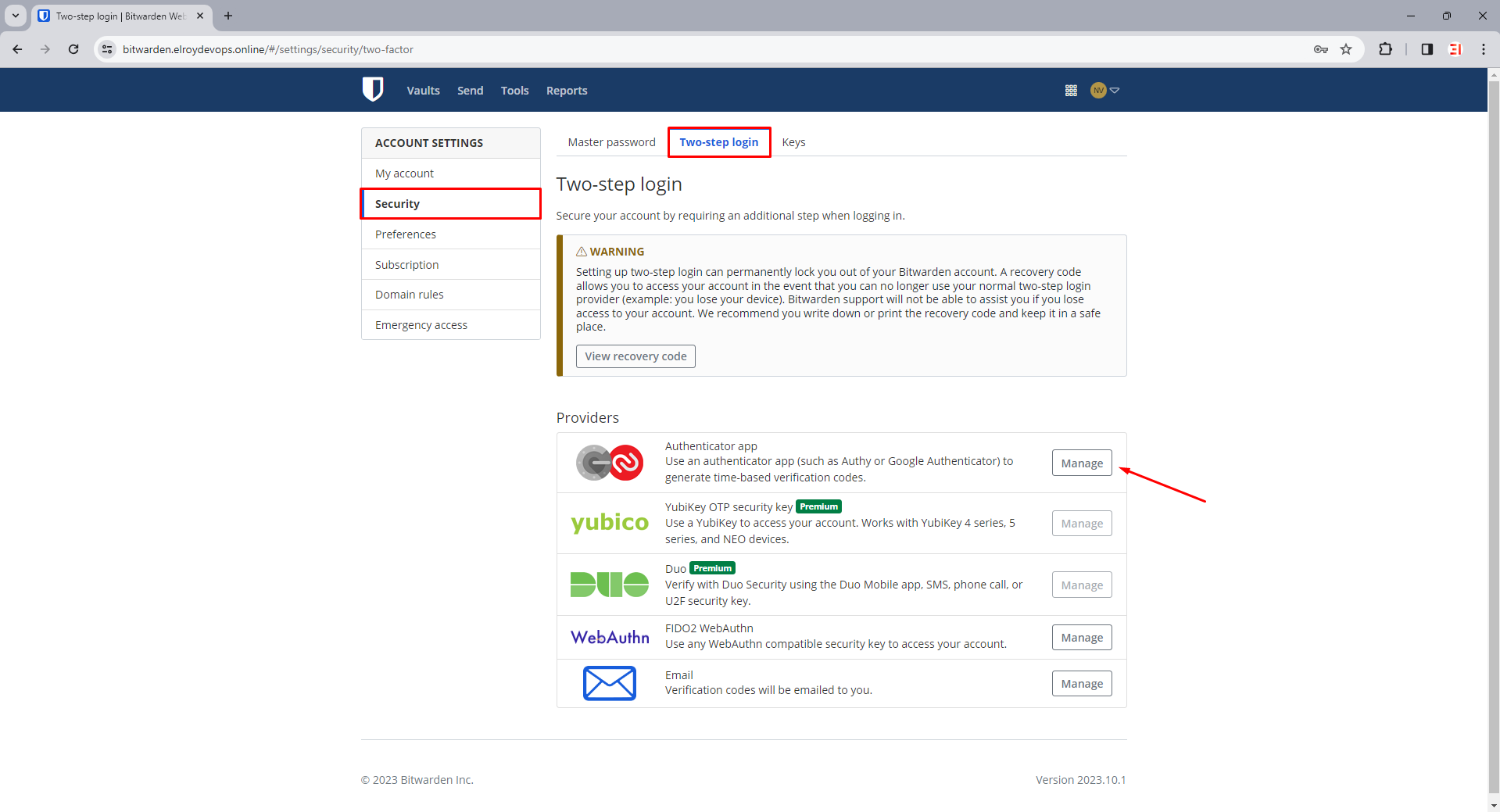Click the Version 2023.10.1 text
Image resolution: width=1500 pixels, height=812 pixels.
(x=1081, y=780)
